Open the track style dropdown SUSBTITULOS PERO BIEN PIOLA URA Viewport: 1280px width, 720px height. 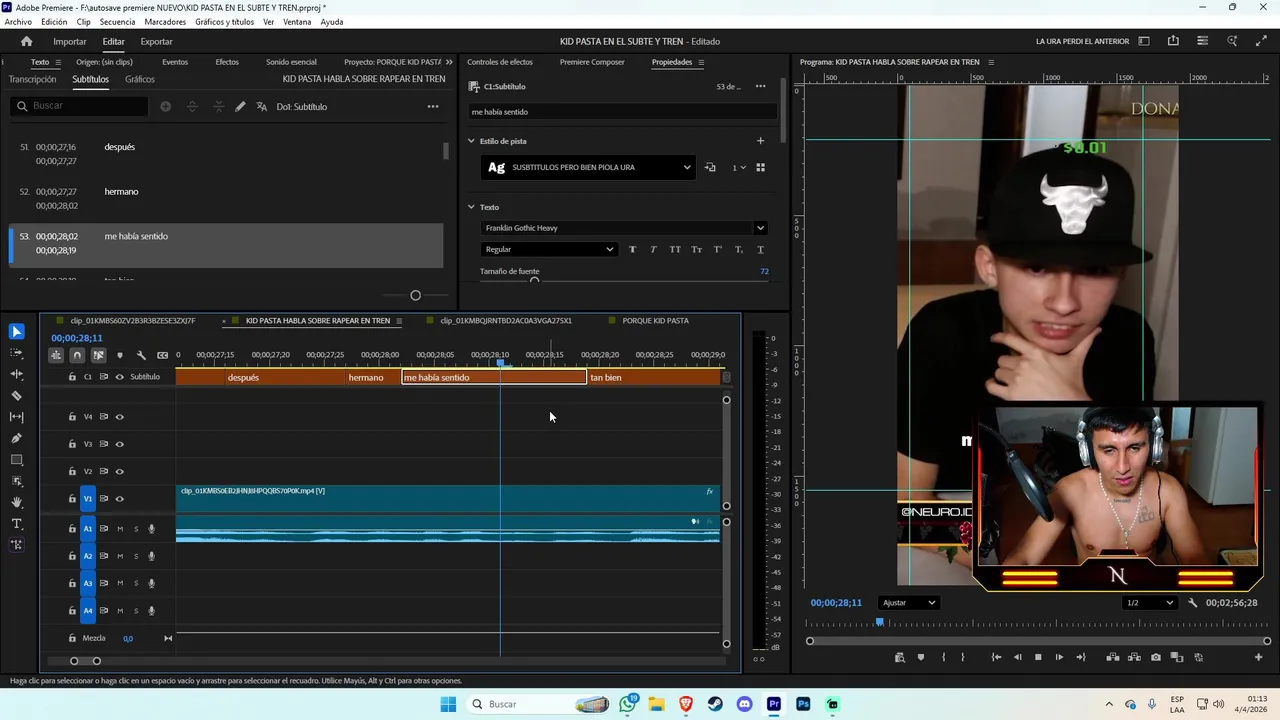pyautogui.click(x=588, y=167)
